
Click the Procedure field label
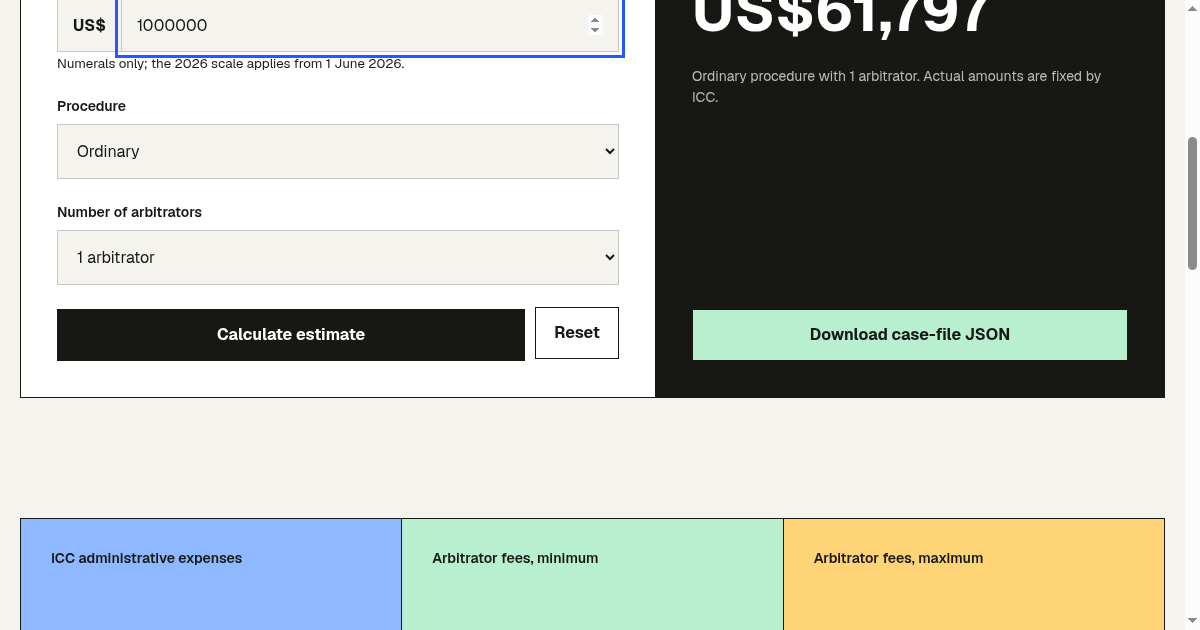91,106
